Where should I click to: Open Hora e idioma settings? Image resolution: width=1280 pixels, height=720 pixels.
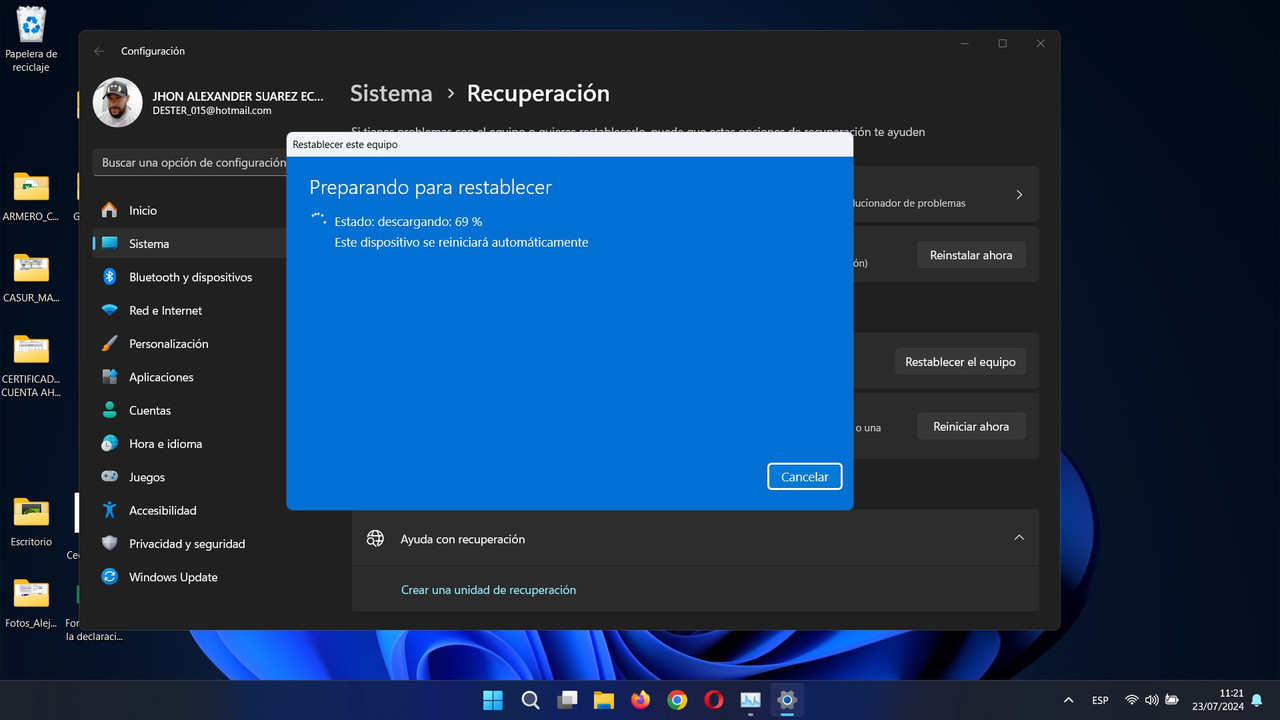click(x=190, y=444)
